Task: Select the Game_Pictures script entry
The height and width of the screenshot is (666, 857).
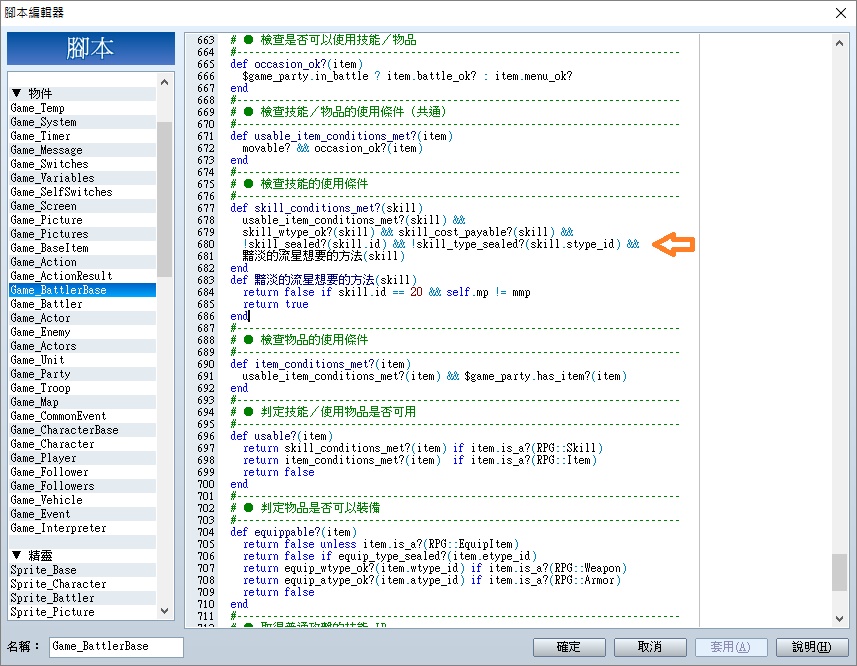Action: coord(83,234)
